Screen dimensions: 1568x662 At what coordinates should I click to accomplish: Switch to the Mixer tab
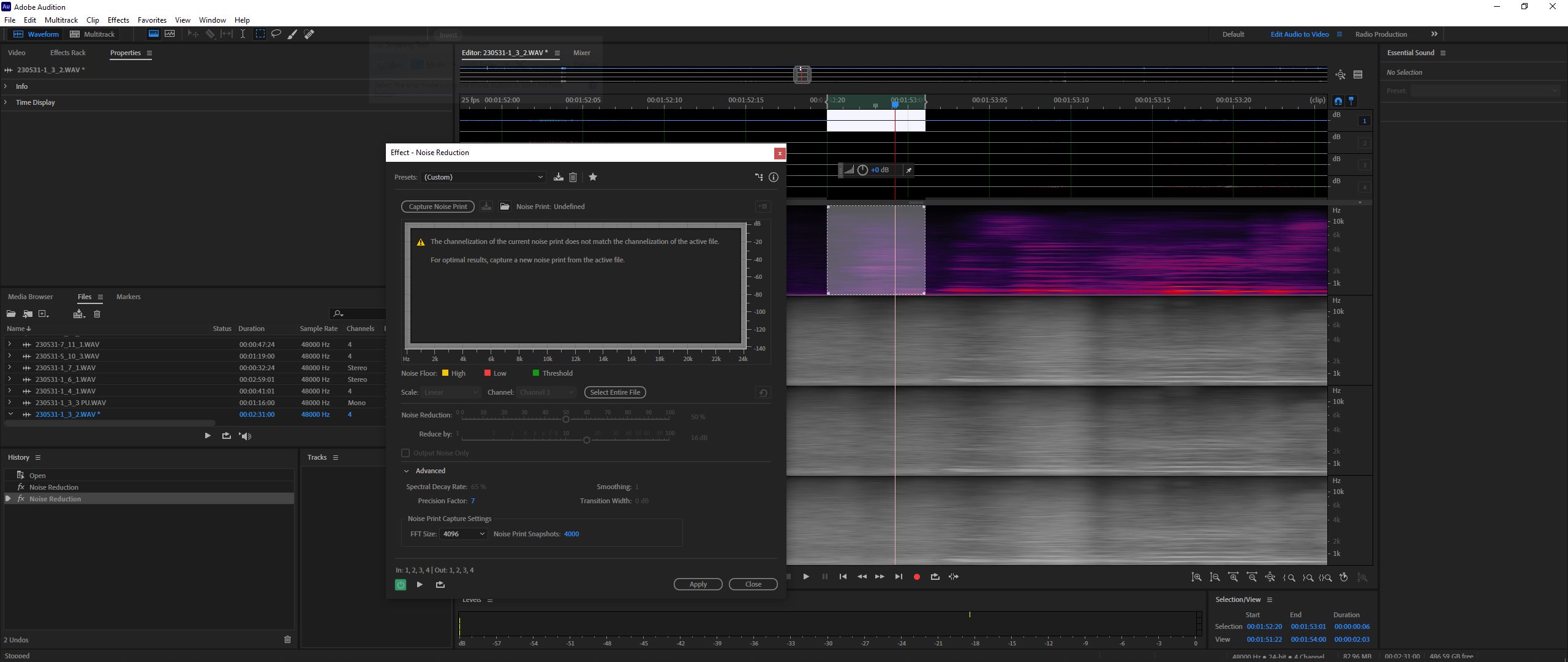[581, 53]
